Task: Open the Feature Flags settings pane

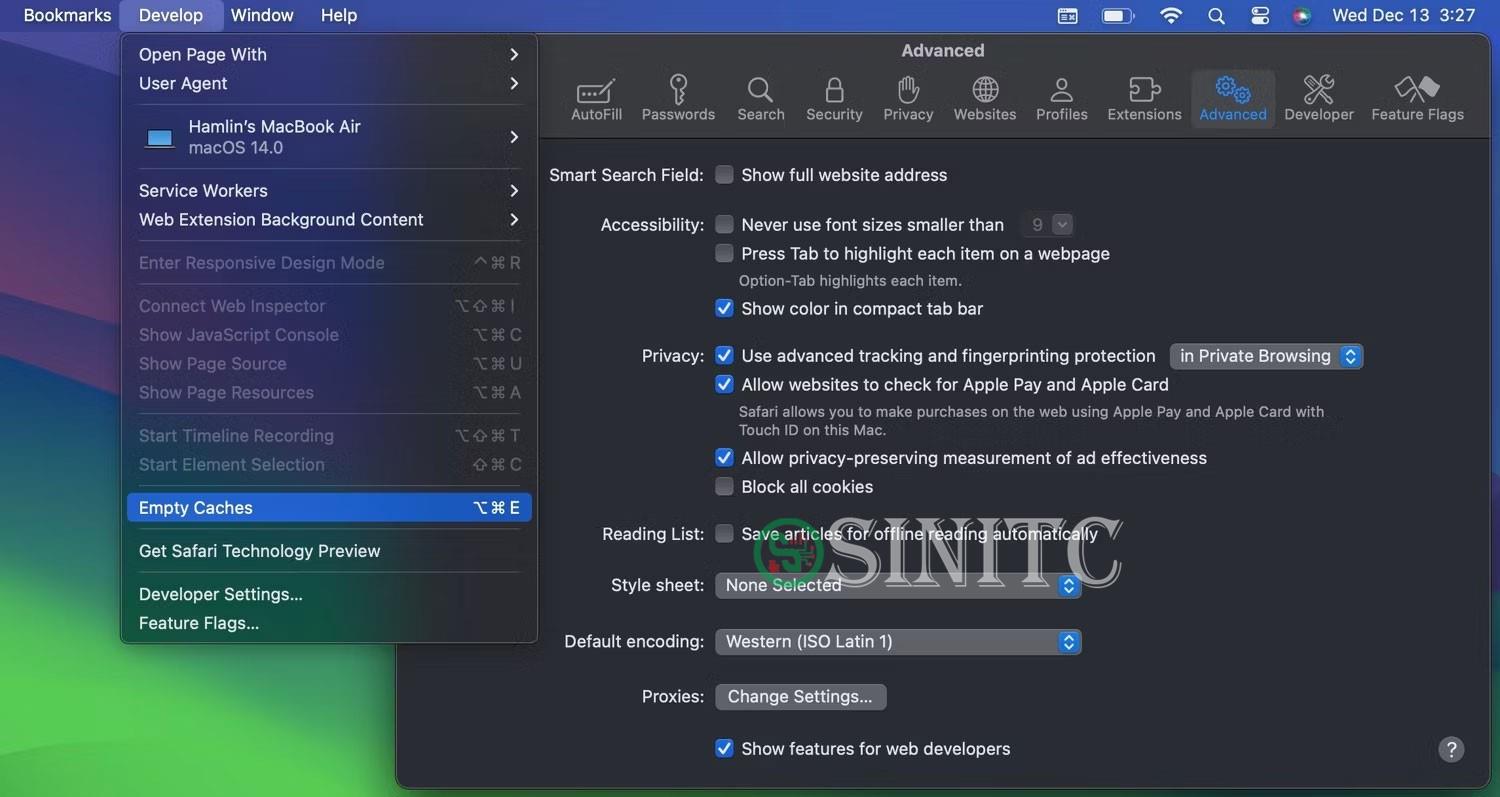Action: click(1417, 99)
